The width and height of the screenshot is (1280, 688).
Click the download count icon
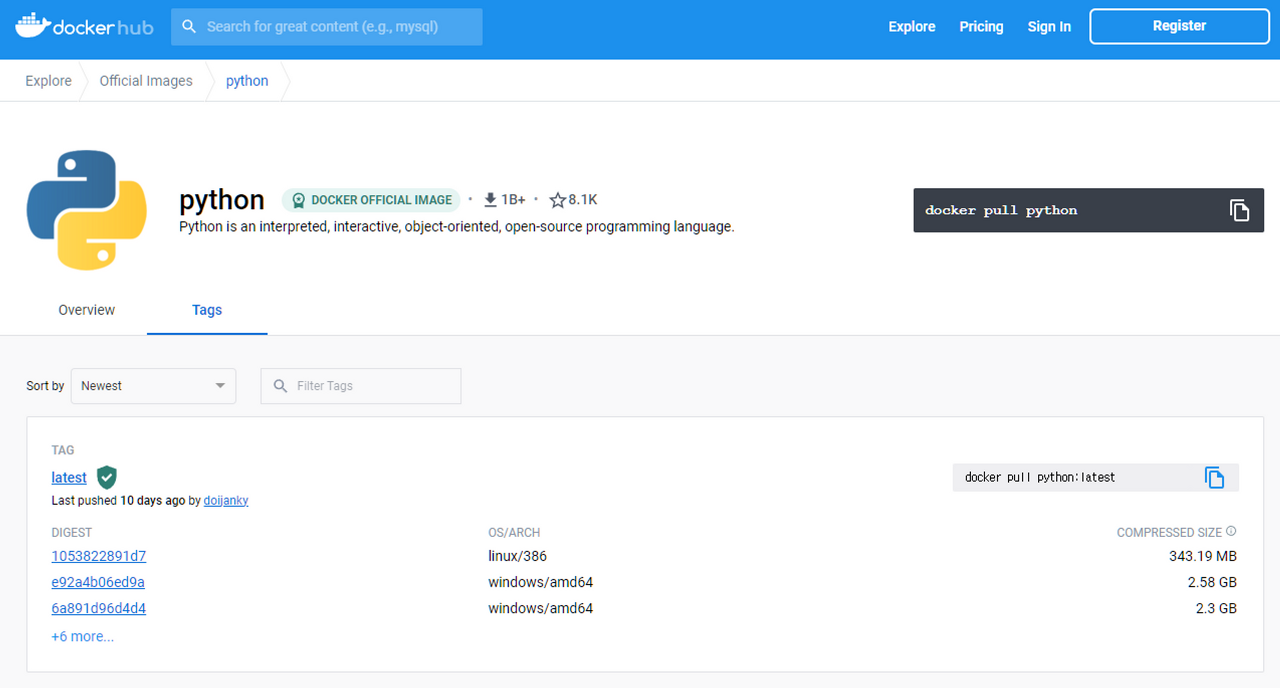pos(490,200)
